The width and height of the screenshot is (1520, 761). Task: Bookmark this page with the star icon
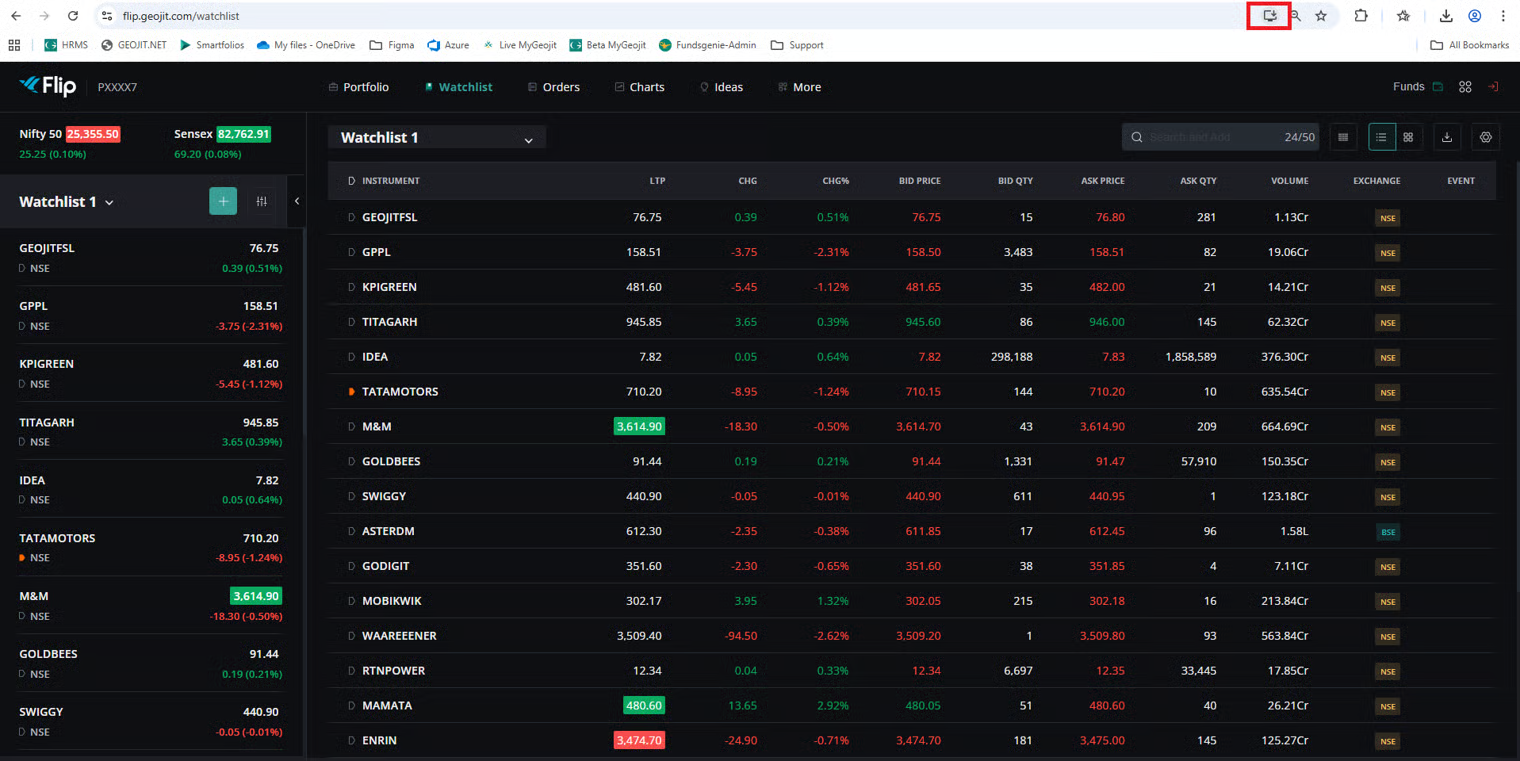coord(1321,16)
